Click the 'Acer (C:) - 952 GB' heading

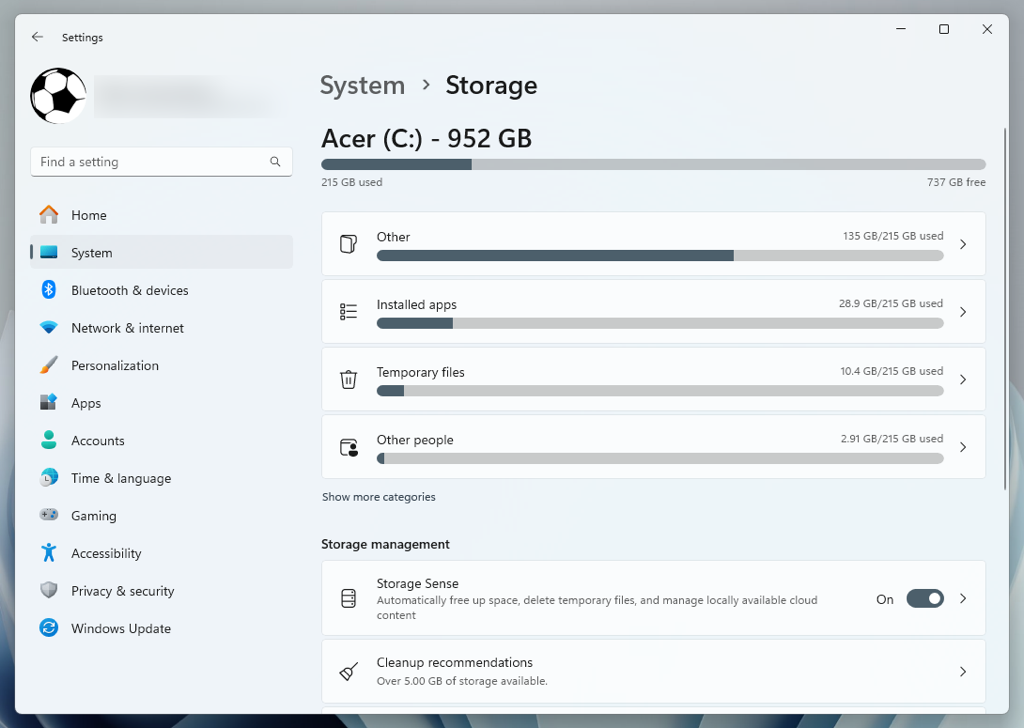[426, 138]
